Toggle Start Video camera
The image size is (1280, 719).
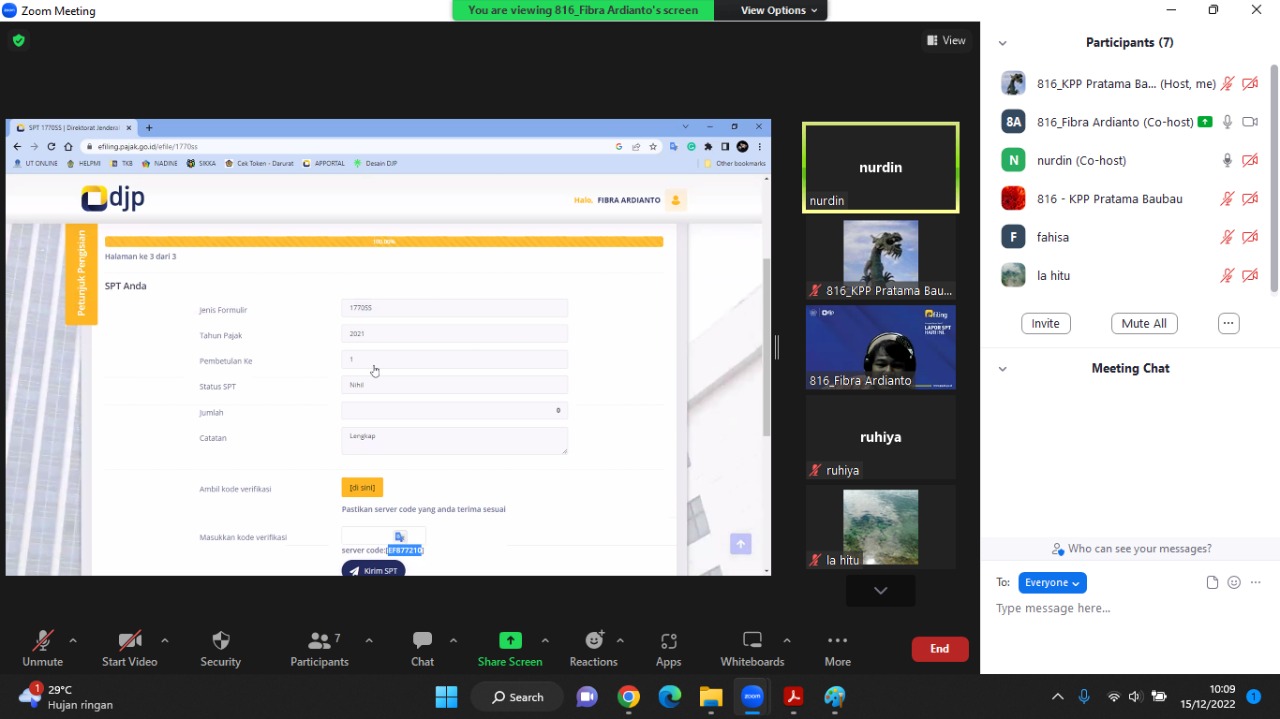(129, 641)
